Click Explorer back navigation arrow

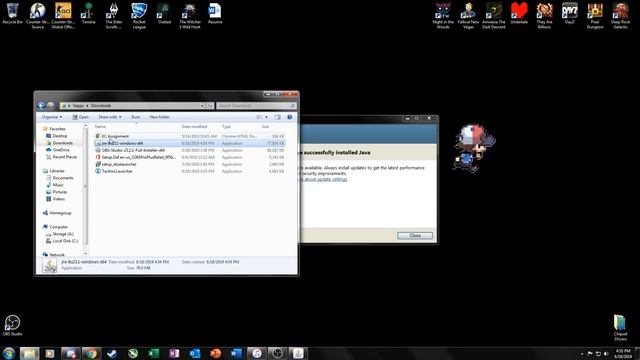pyautogui.click(x=41, y=106)
